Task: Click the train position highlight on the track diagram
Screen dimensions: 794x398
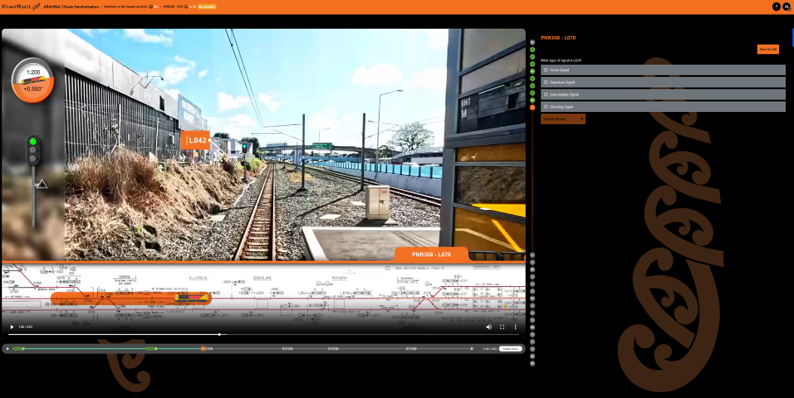Action: (x=131, y=298)
